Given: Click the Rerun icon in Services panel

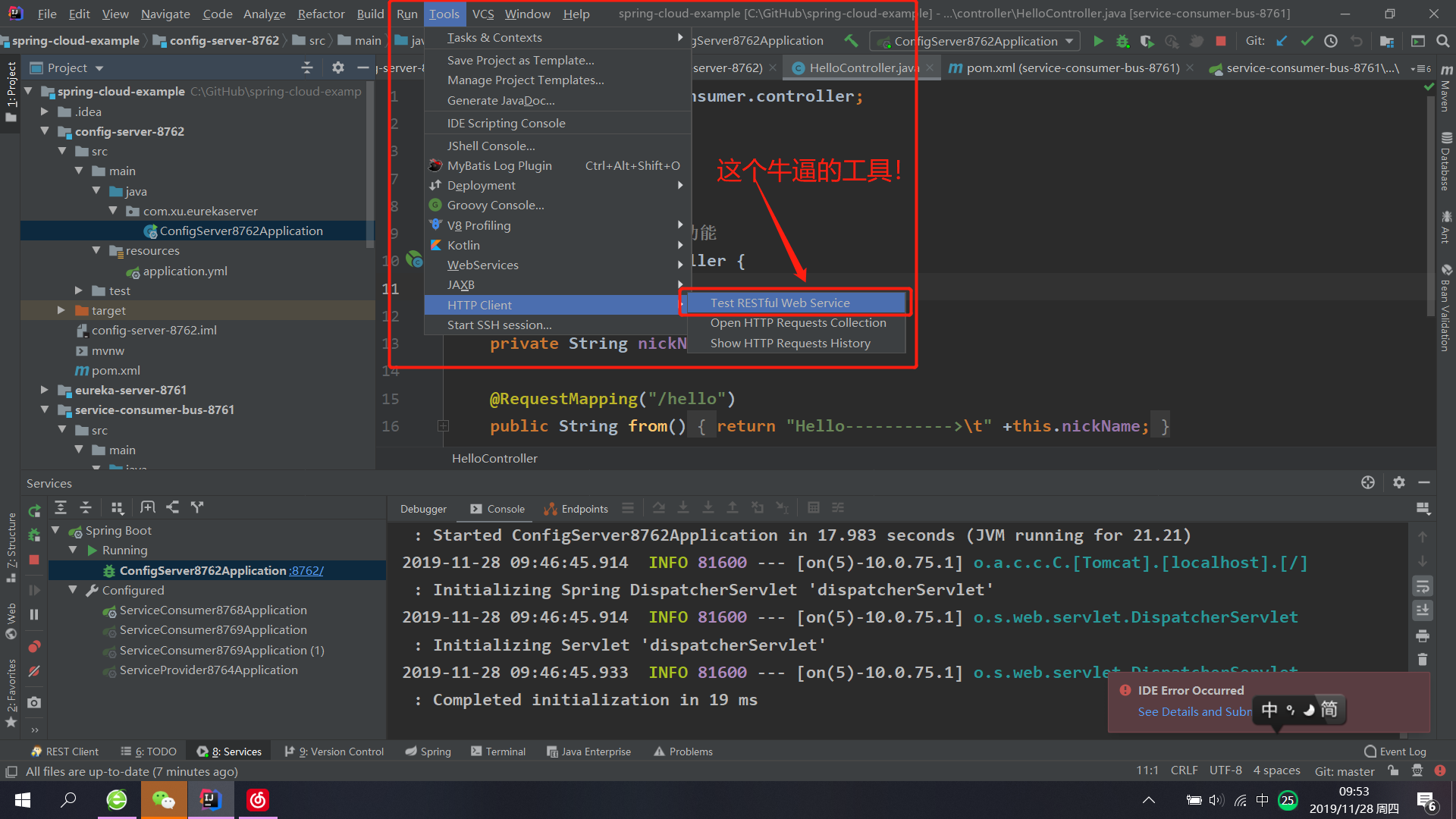Looking at the screenshot, I should pyautogui.click(x=34, y=511).
